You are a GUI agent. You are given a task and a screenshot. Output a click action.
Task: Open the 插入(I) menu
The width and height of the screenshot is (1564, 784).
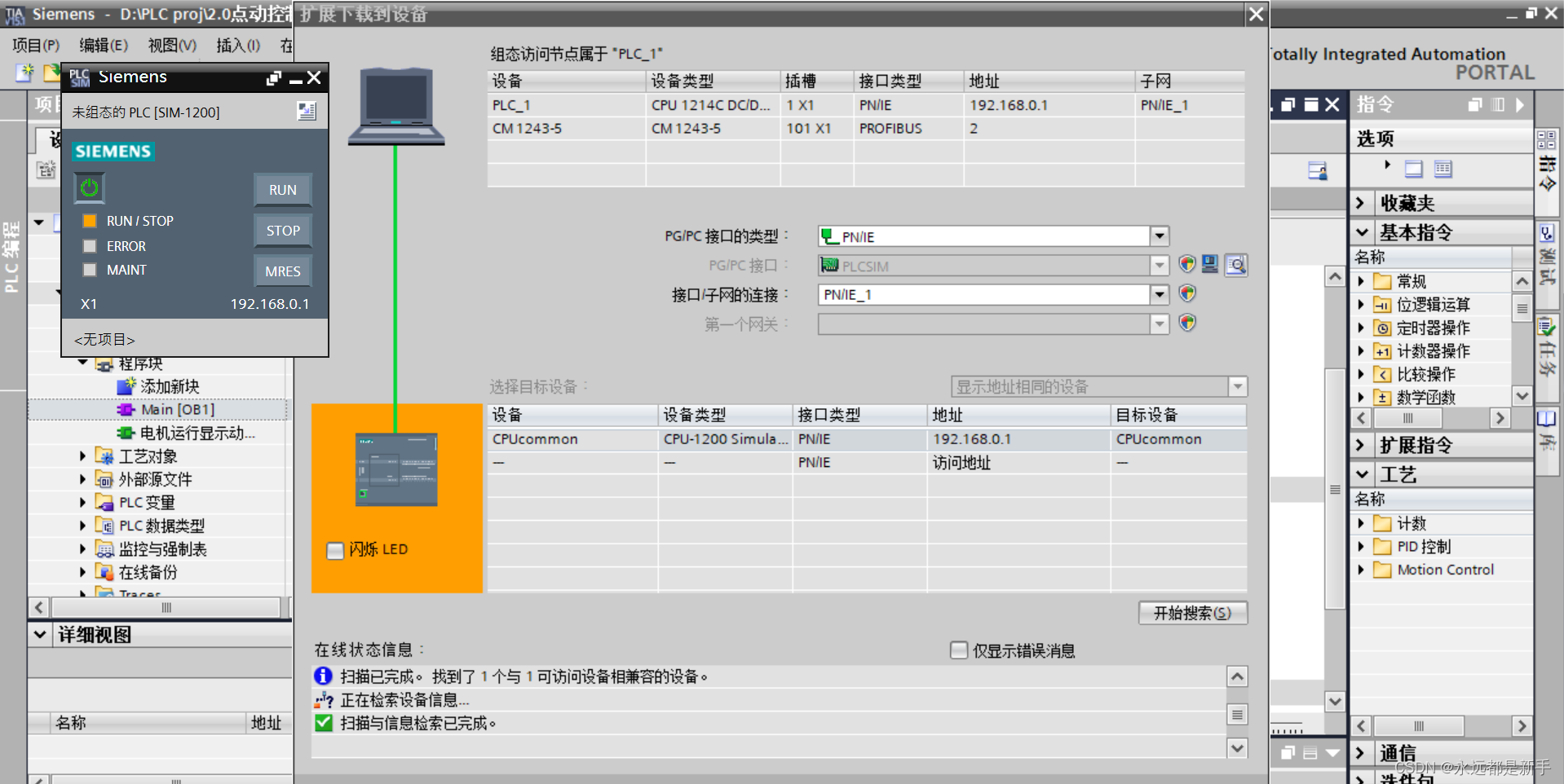[x=238, y=46]
